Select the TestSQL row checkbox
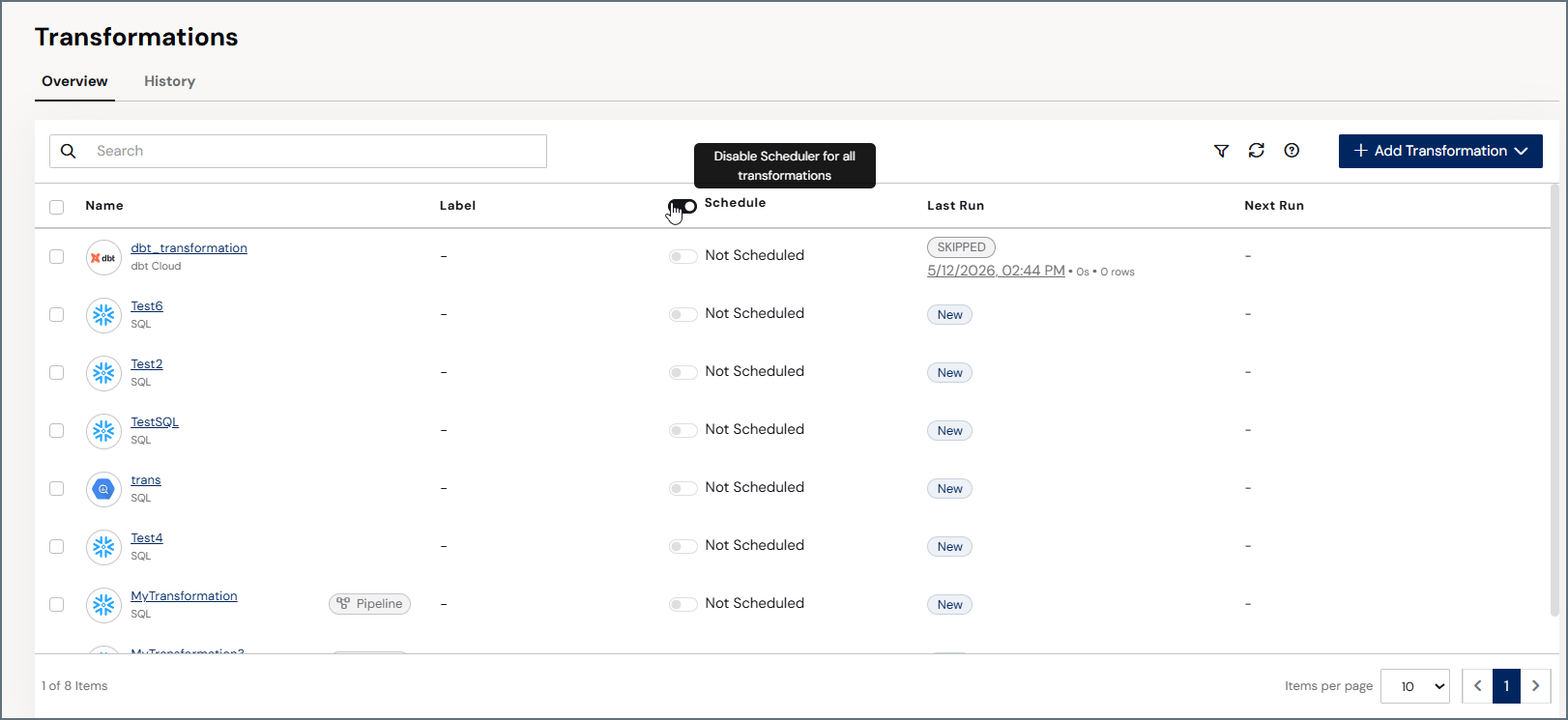Viewport: 1568px width, 720px height. (x=57, y=430)
